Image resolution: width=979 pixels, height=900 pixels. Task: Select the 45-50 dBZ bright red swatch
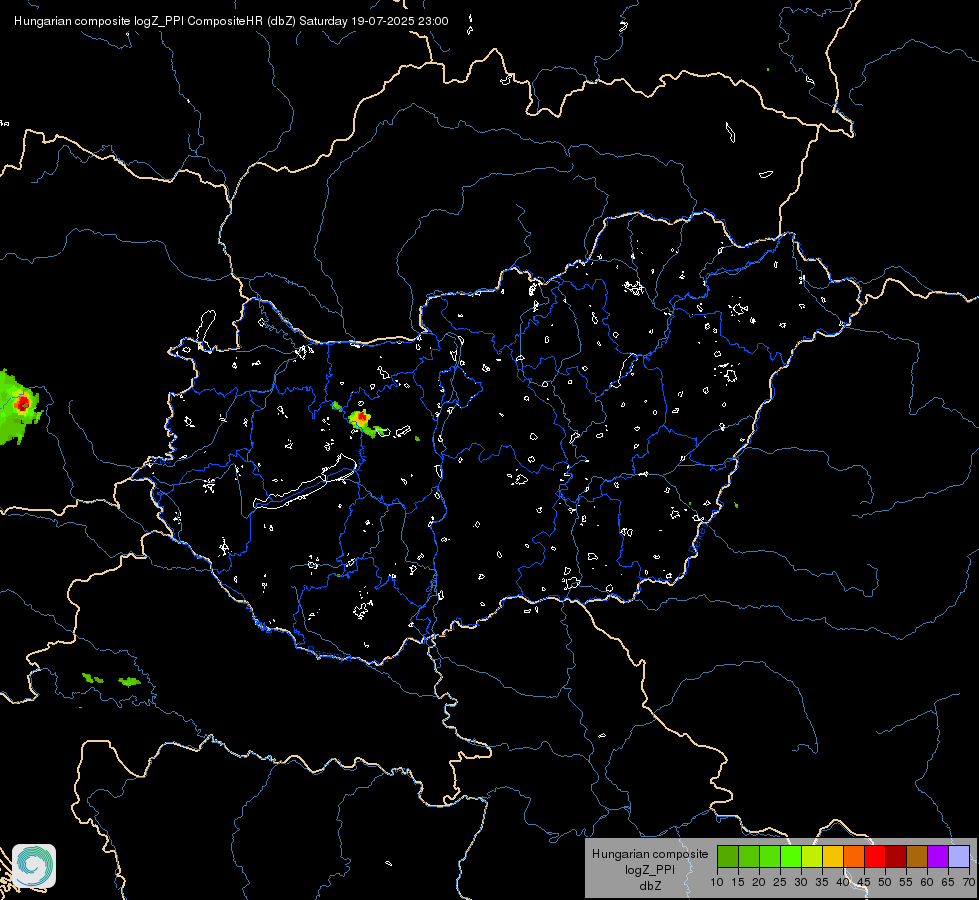[x=875, y=856]
